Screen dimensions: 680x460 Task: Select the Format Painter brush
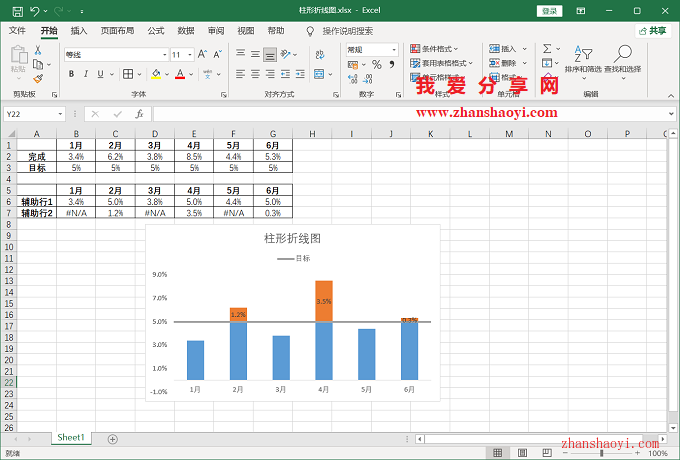click(x=38, y=78)
